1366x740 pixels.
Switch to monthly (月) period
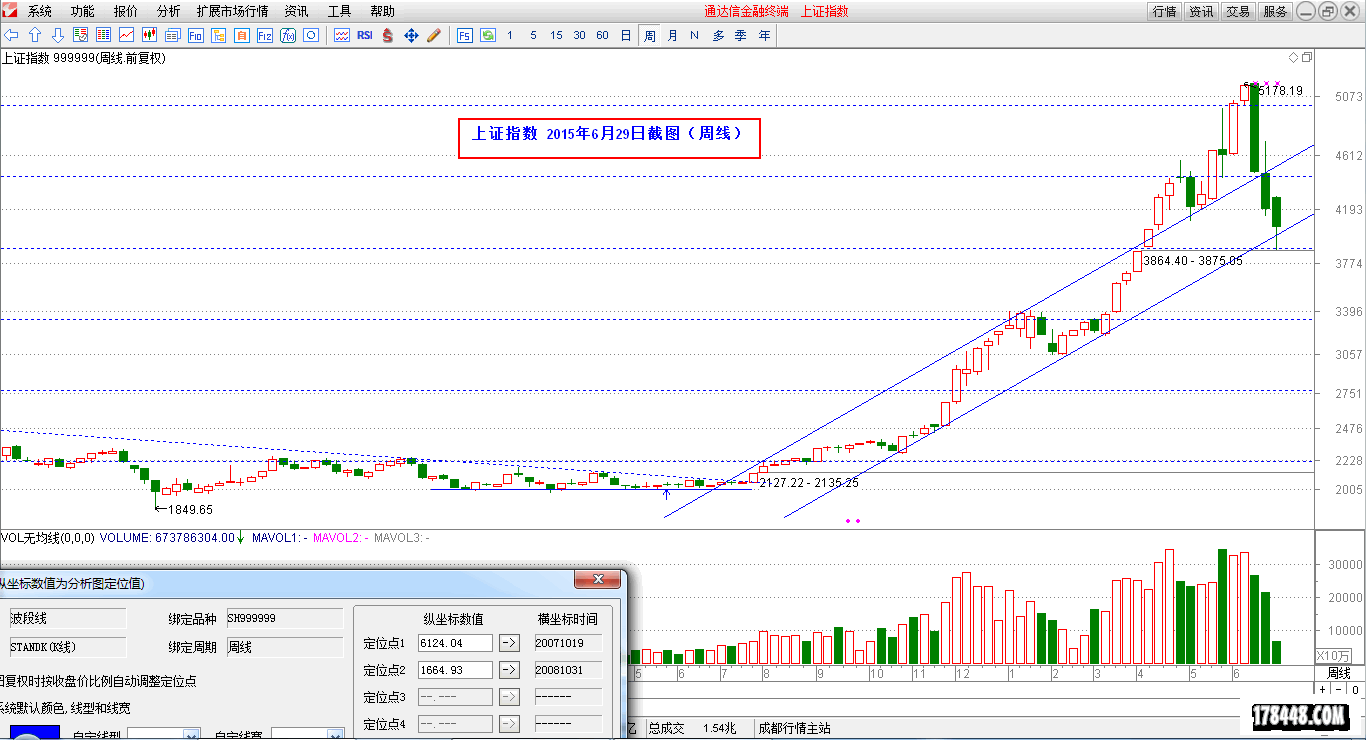(x=672, y=35)
